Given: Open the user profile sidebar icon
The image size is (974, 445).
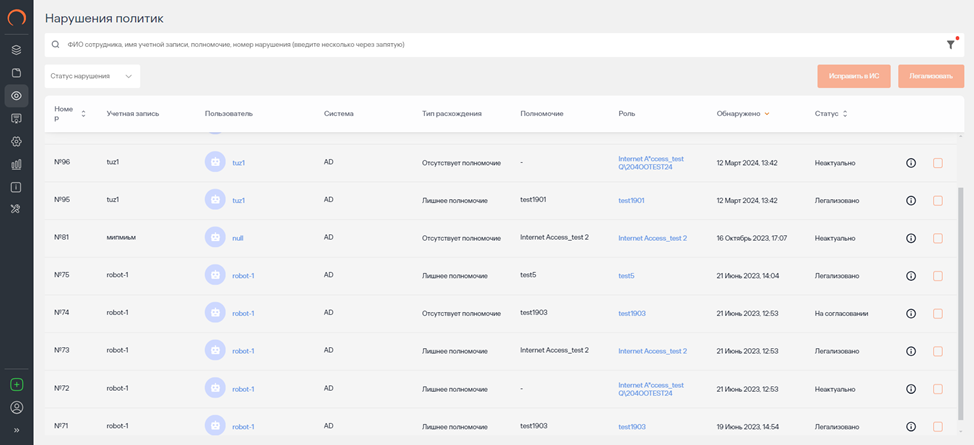Looking at the screenshot, I should pyautogui.click(x=17, y=408).
